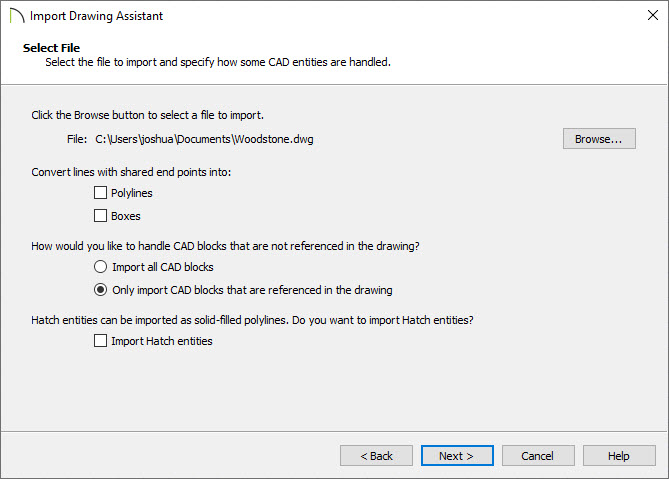Click the Only import CAD blocks label text

pos(252,290)
